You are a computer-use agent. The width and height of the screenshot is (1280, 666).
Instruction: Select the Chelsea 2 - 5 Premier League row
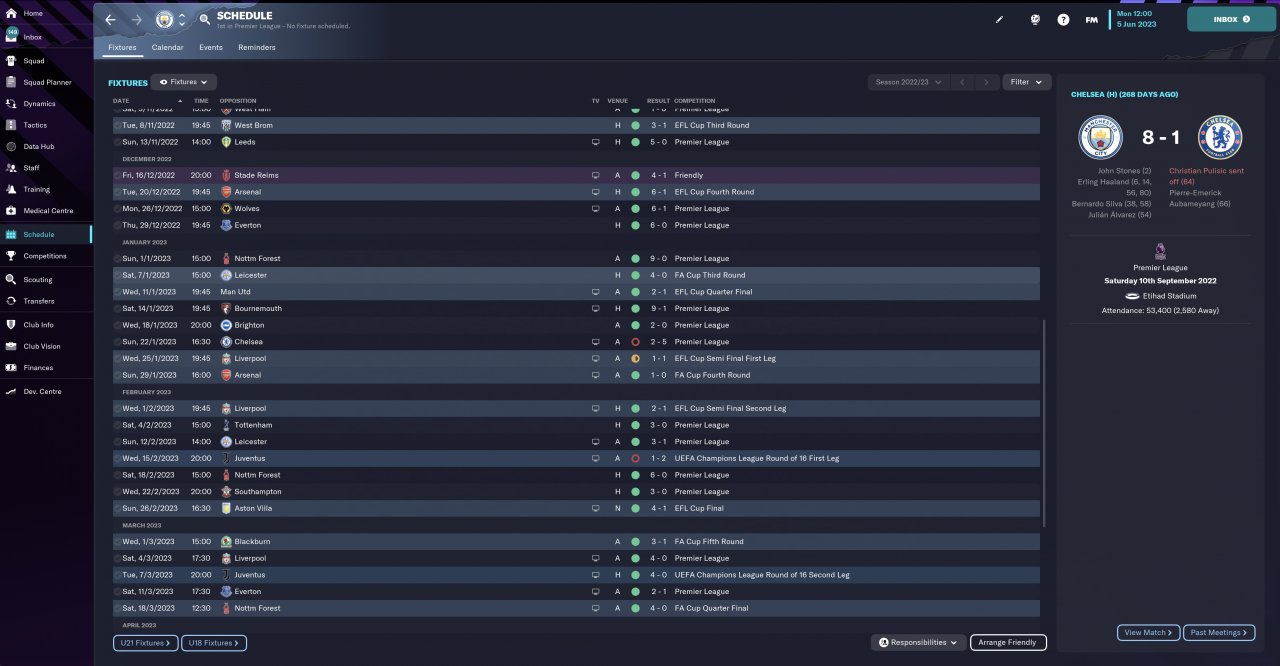(x=576, y=342)
